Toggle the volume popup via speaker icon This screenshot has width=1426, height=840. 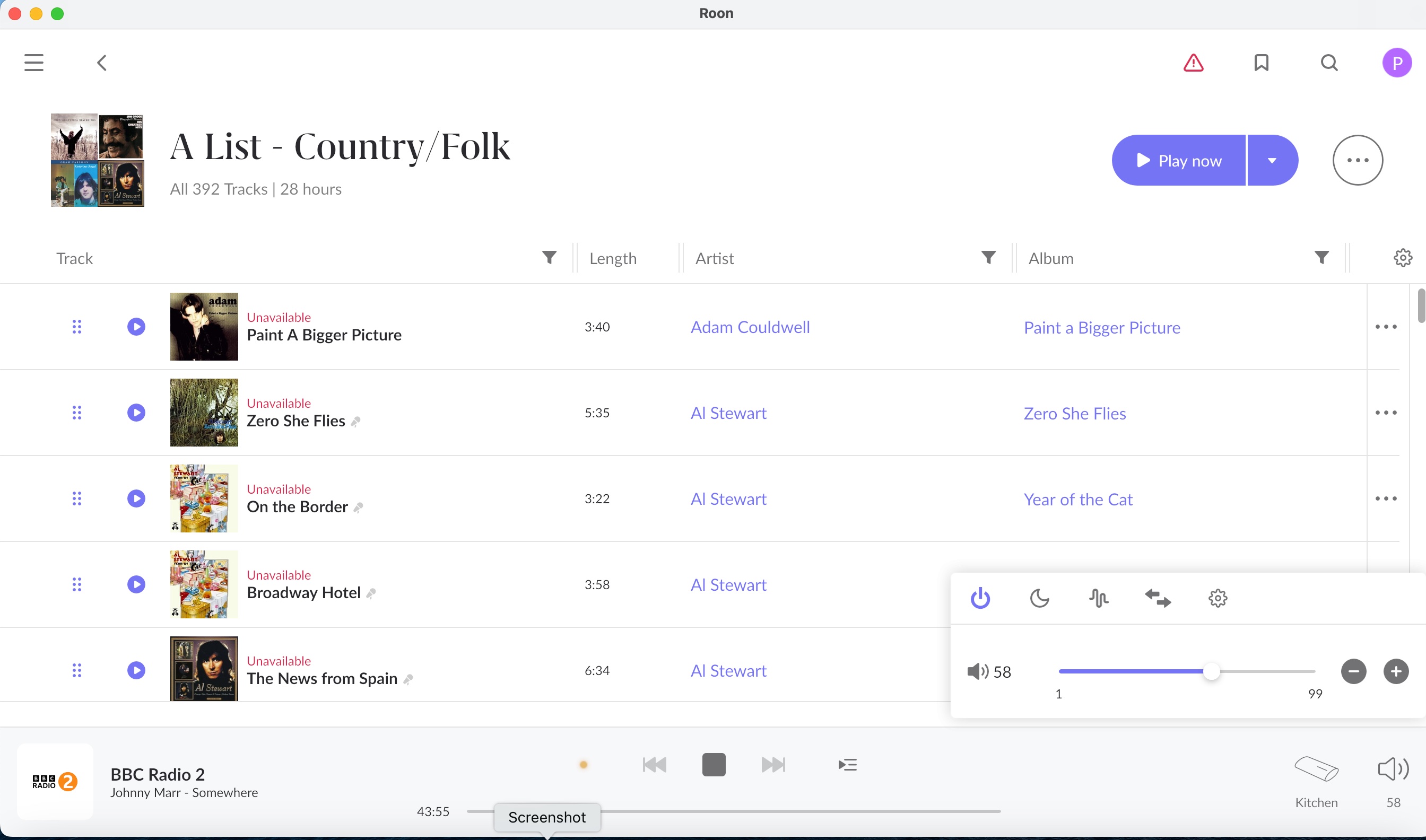tap(1393, 769)
